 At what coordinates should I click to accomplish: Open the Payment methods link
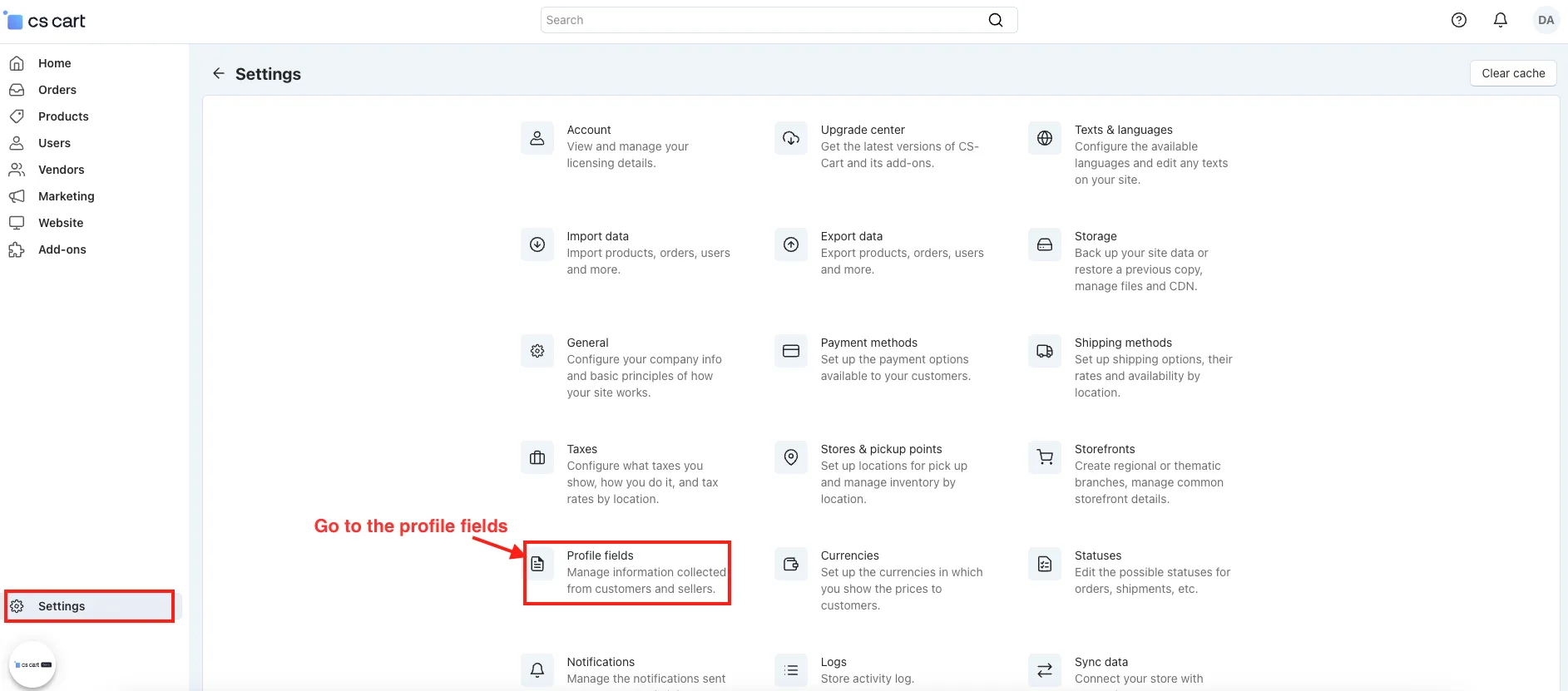pos(869,343)
